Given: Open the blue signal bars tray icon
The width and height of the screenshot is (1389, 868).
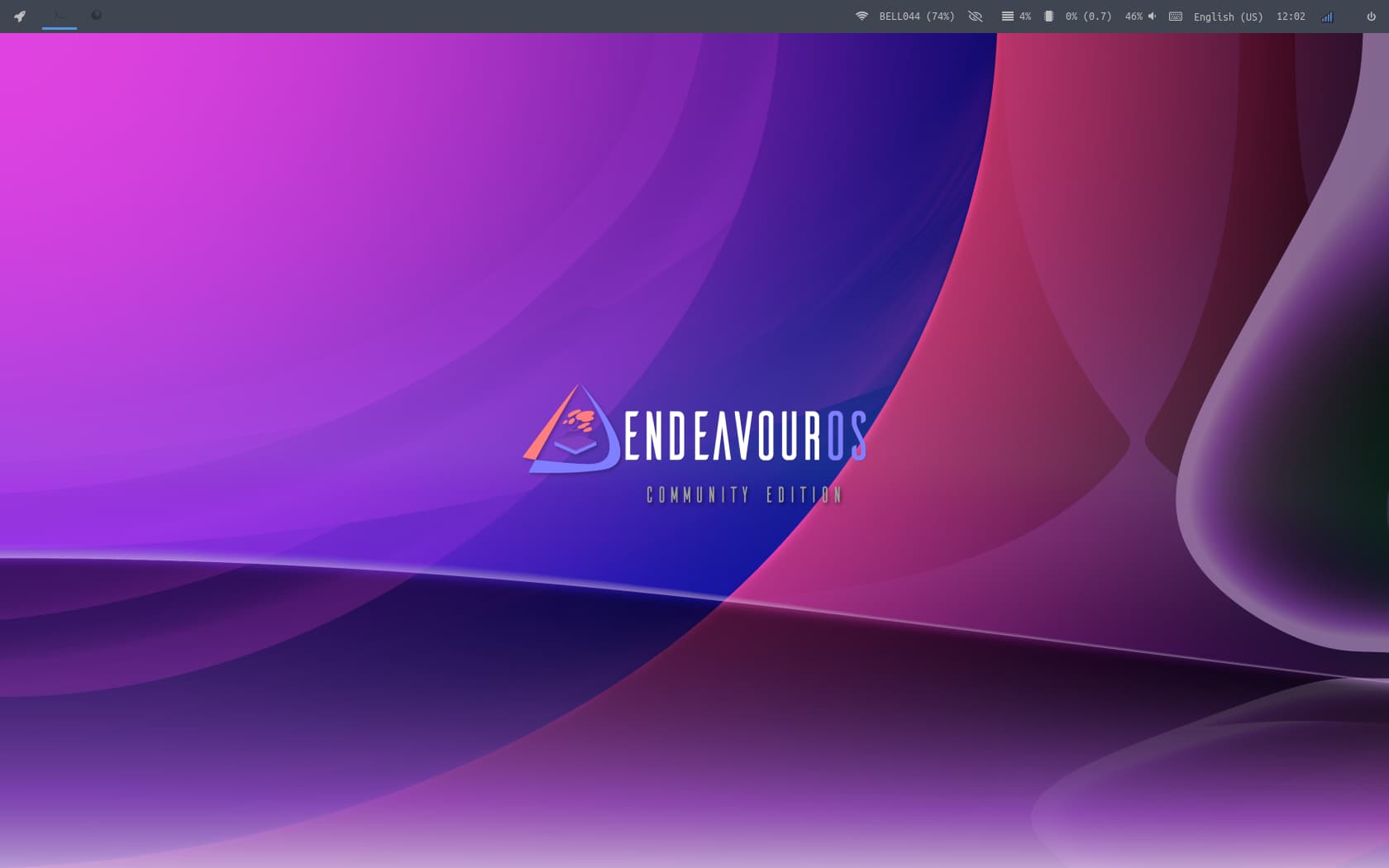Looking at the screenshot, I should click(1327, 17).
